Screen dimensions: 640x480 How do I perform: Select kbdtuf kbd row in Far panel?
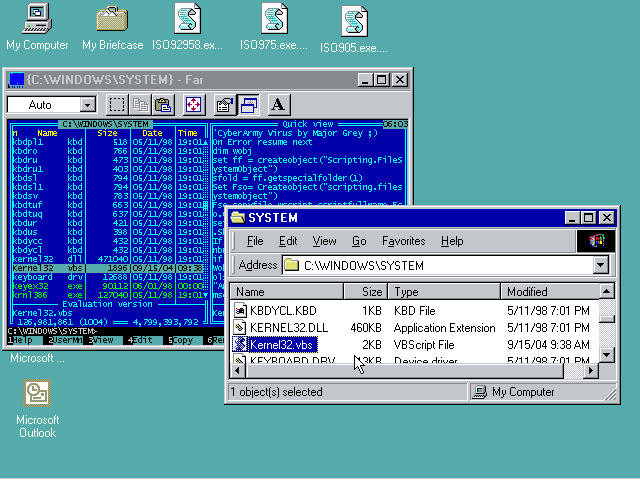click(x=108, y=205)
